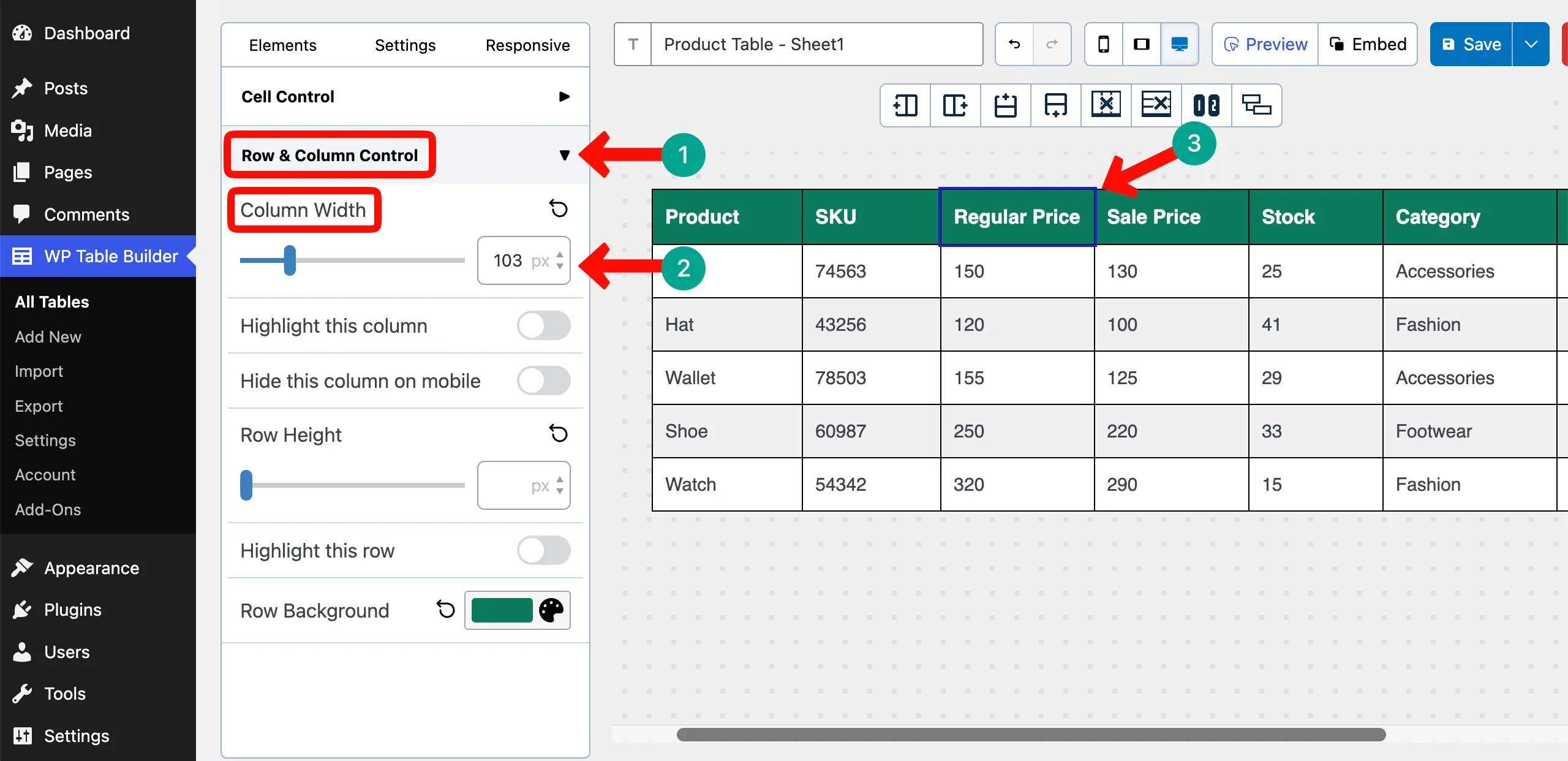The width and height of the screenshot is (1568, 761).
Task: Expand the Cell Control section
Action: (563, 96)
